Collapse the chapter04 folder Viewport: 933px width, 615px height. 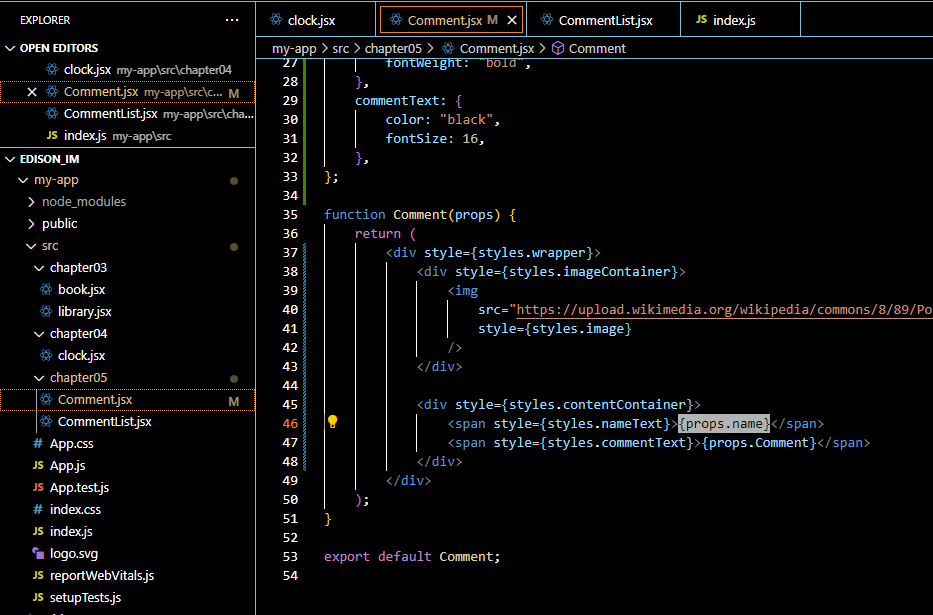(x=39, y=334)
